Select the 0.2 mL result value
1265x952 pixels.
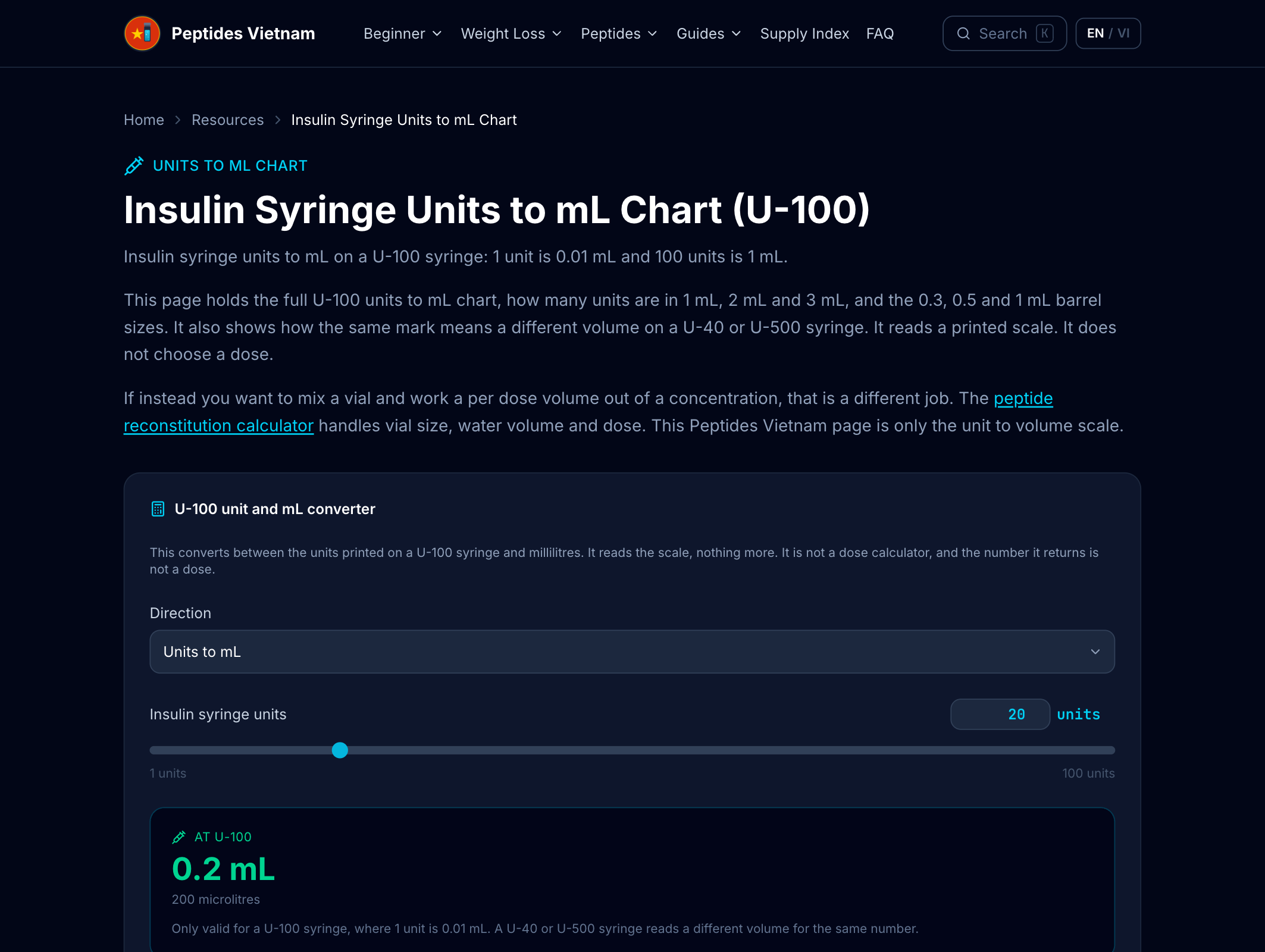tap(223, 869)
